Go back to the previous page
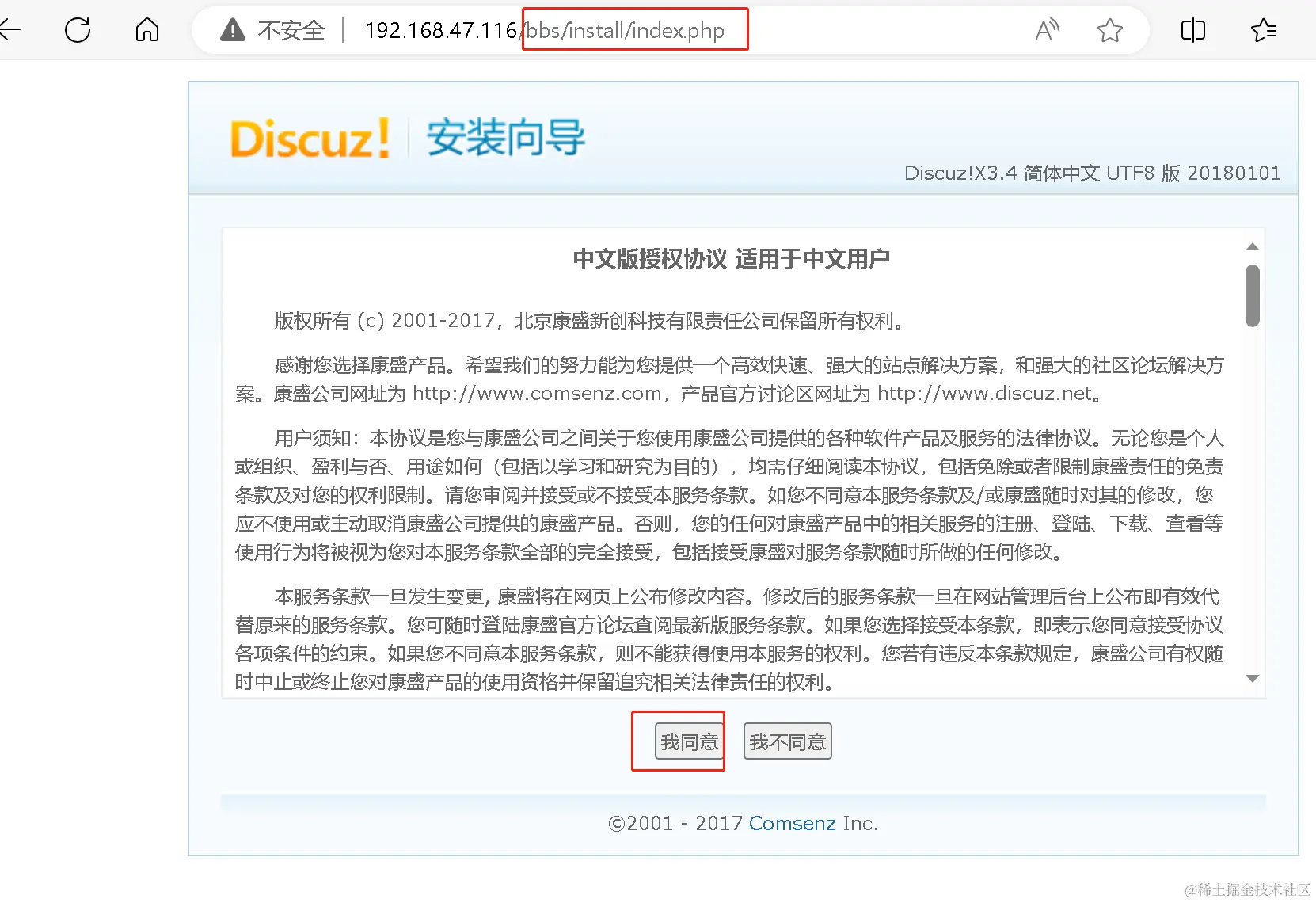Image resolution: width=1316 pixels, height=903 pixels. click(x=10, y=30)
